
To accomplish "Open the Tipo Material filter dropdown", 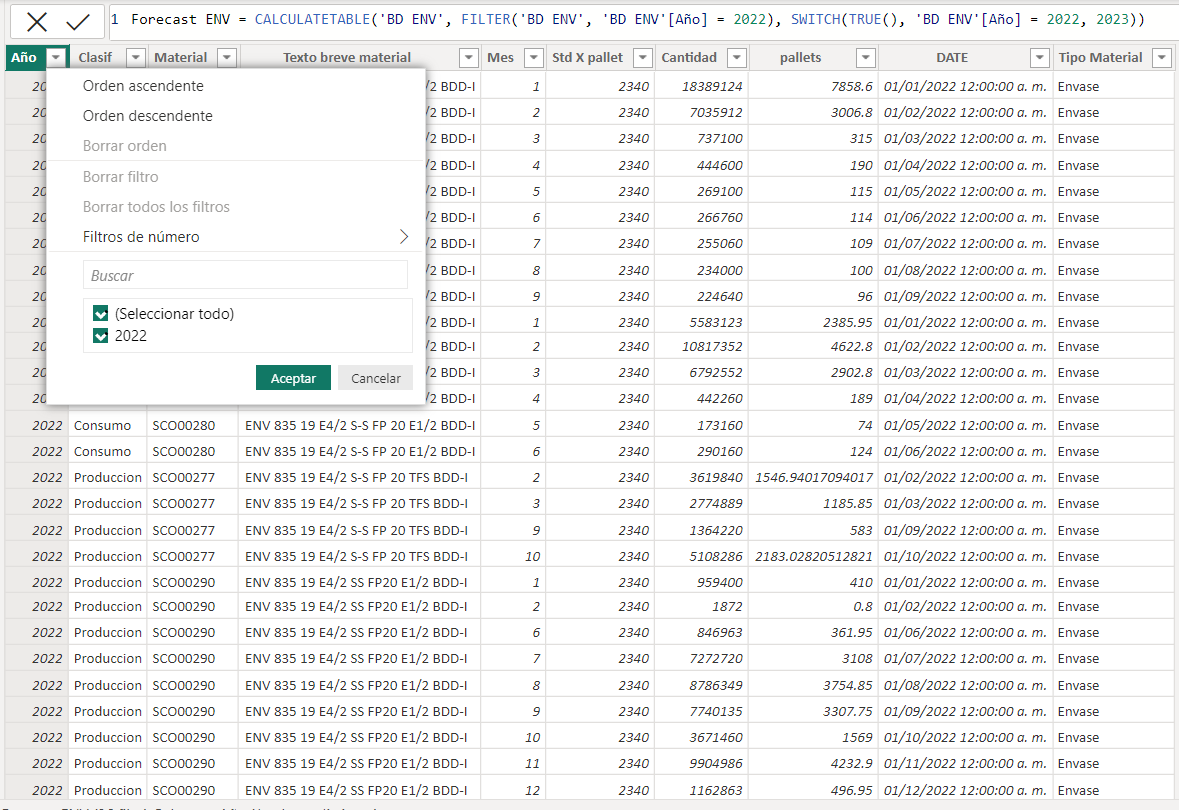I will [x=1162, y=57].
